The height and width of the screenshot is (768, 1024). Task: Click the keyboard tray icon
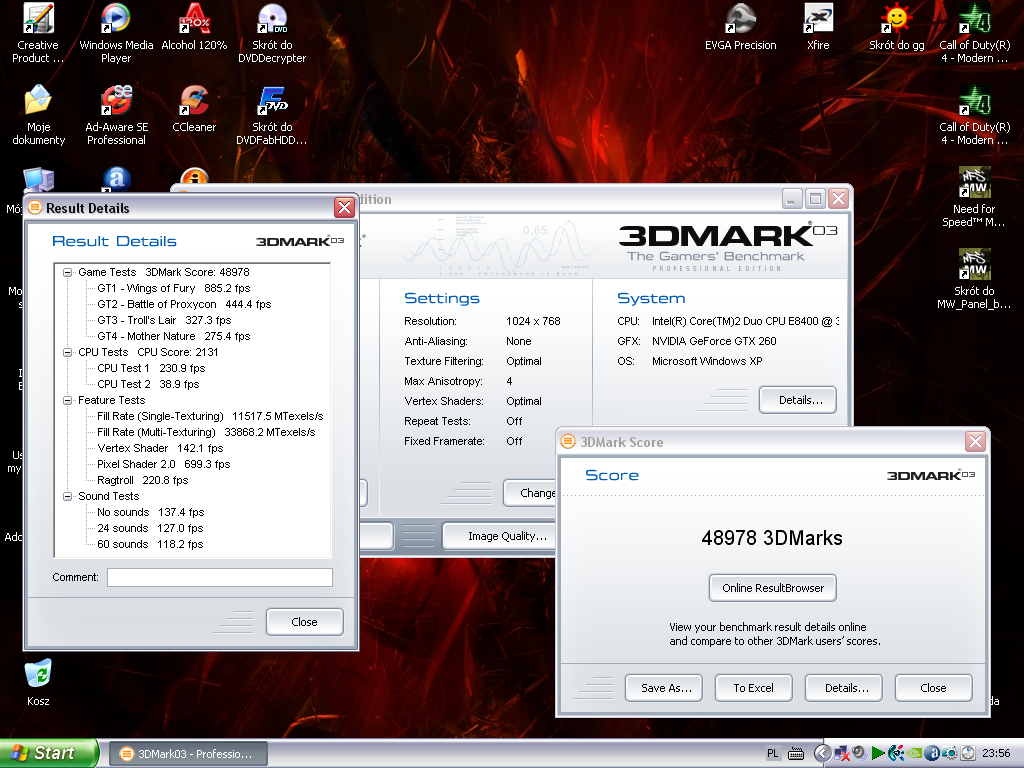pyautogui.click(x=795, y=754)
